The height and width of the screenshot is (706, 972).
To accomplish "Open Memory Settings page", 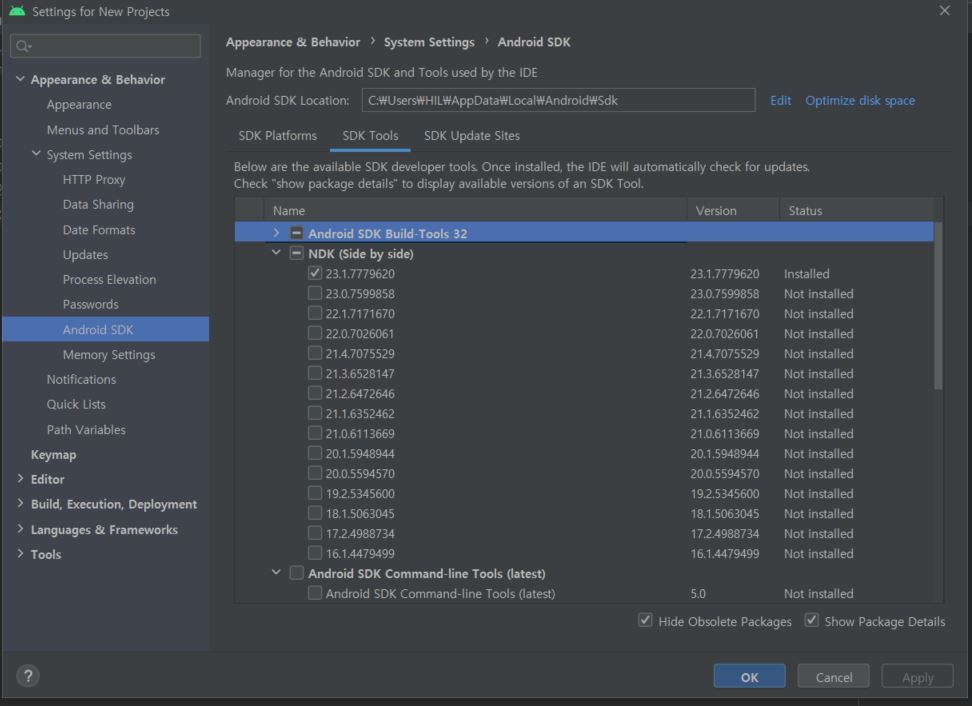I will [108, 355].
